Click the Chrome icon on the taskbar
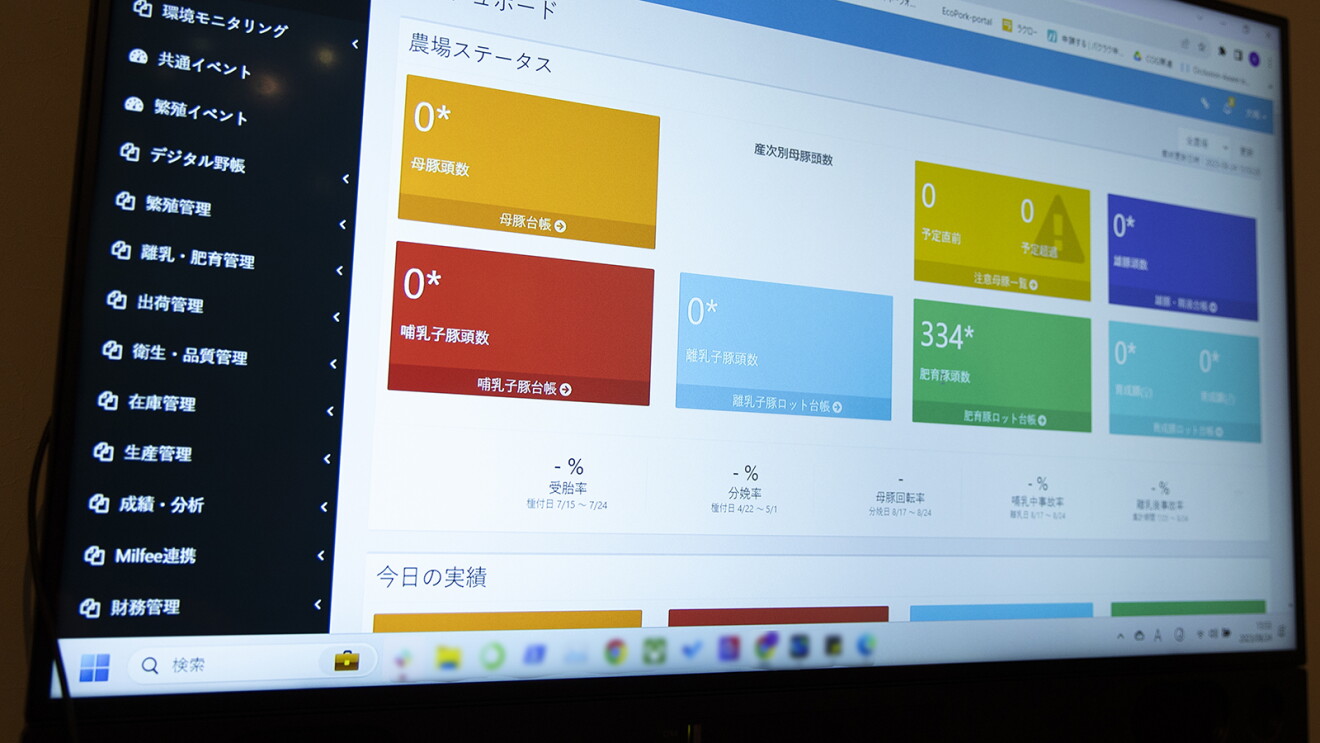1320x743 pixels. 615,651
